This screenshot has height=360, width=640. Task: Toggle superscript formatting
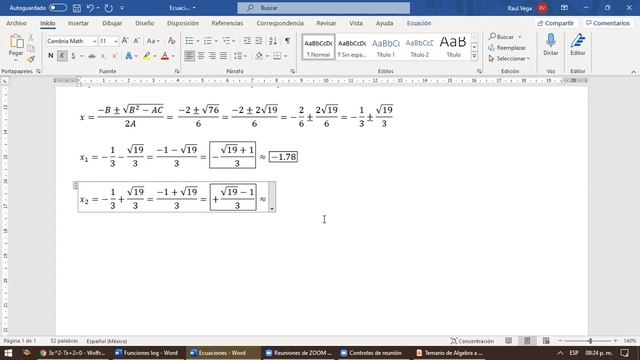coord(115,56)
